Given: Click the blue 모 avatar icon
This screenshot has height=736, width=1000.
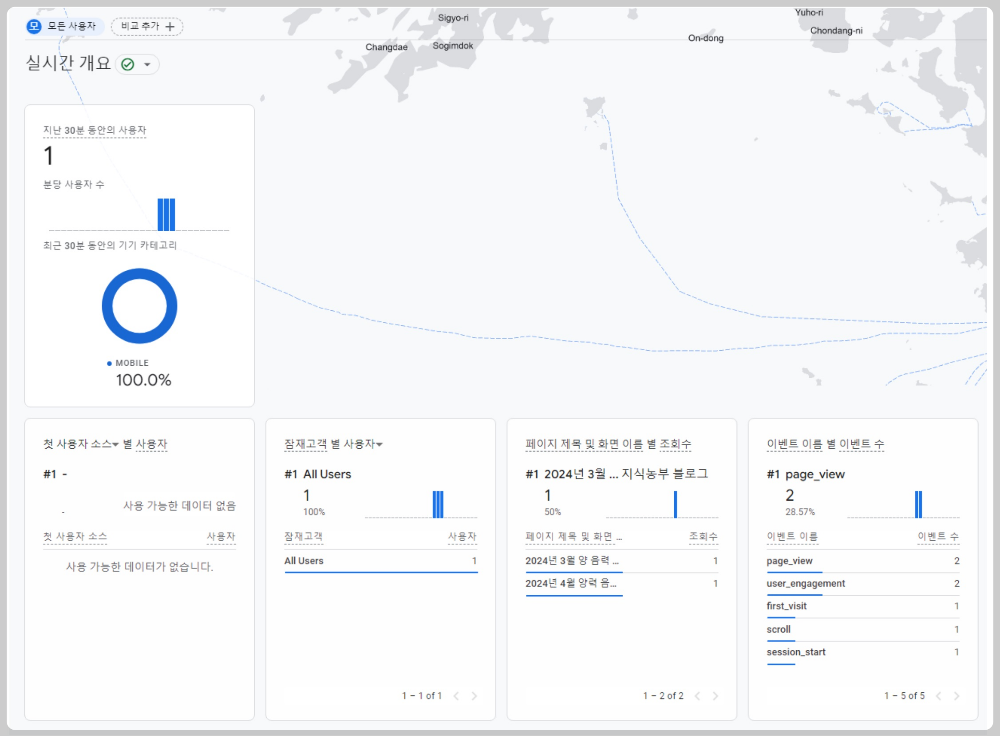Looking at the screenshot, I should [34, 26].
